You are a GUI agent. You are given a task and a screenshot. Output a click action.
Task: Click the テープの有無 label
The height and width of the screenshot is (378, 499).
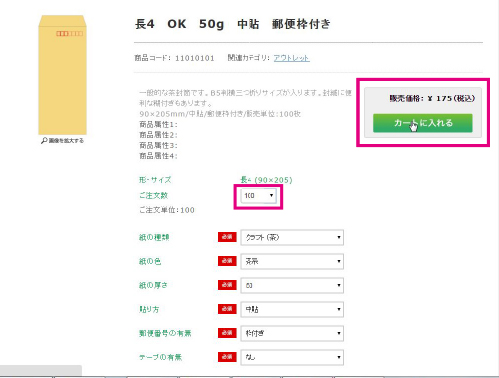160,357
